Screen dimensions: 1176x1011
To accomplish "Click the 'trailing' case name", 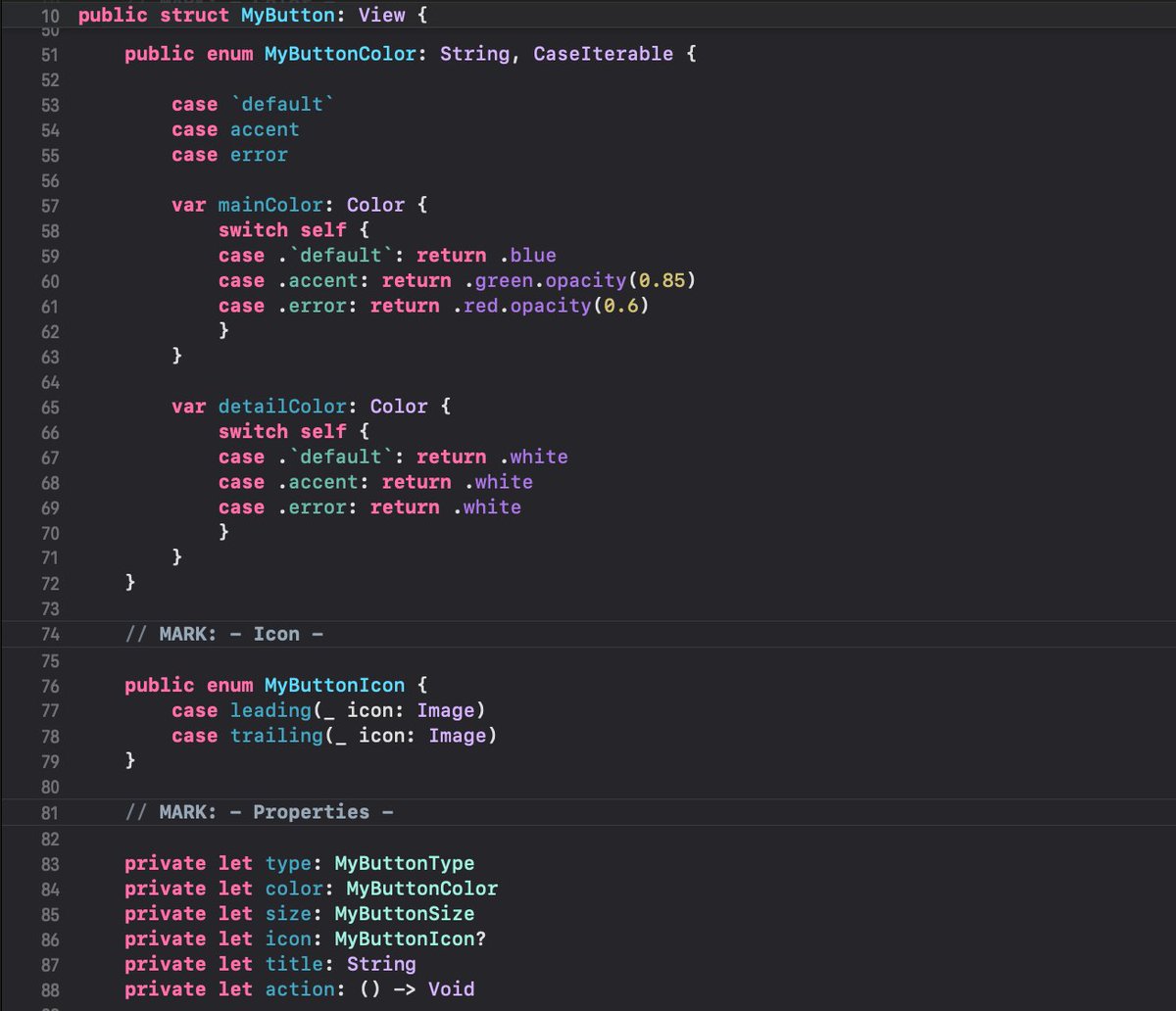I will click(x=276, y=735).
